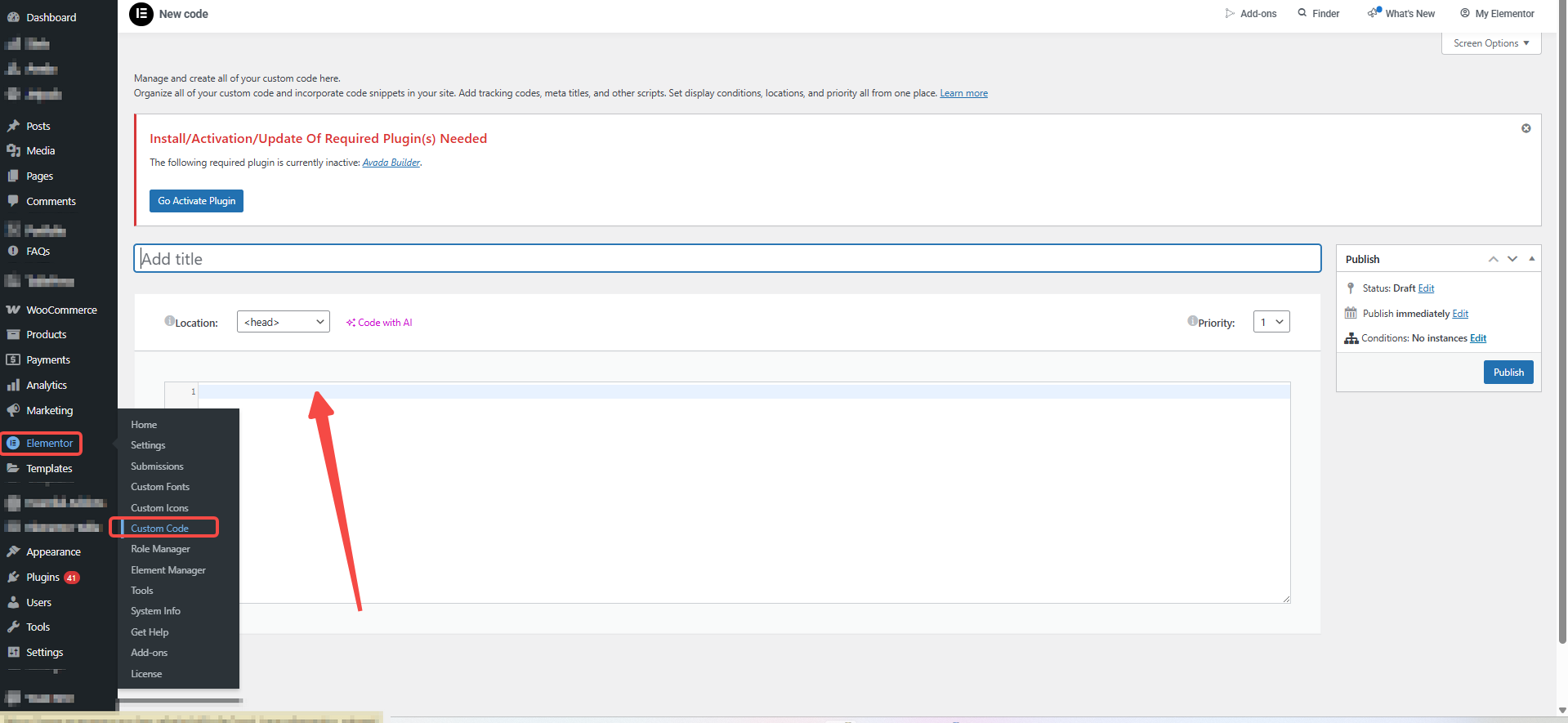1568x723 pixels.
Task: Open Submissions submenu item
Action: 157,466
